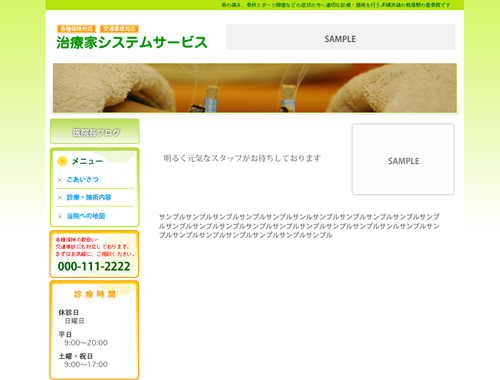Click the bullet icon beside ごあいさつ
The image size is (500, 380).
(60, 180)
